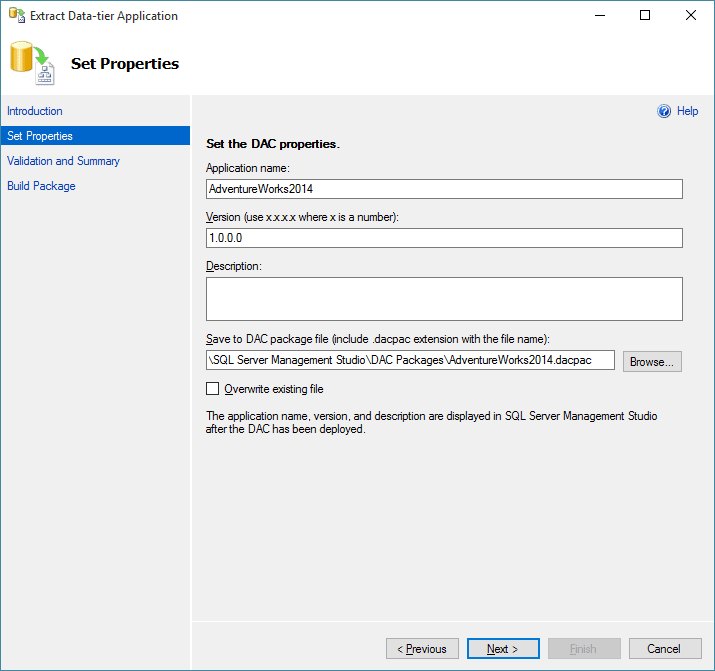
Task: Click the 'Application name:' label
Action: coord(248,168)
